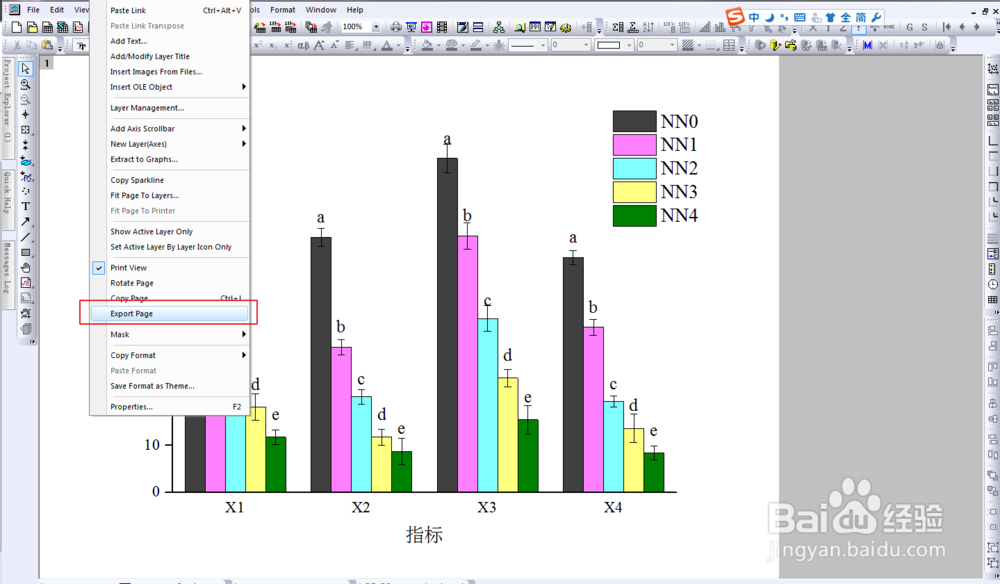Click the New Workbook icon
The height and width of the screenshot is (584, 1000).
(x=48, y=27)
